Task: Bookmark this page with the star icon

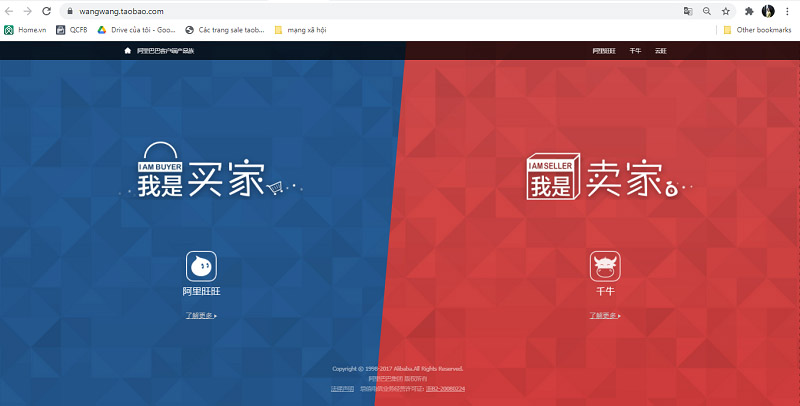Action: tap(726, 11)
